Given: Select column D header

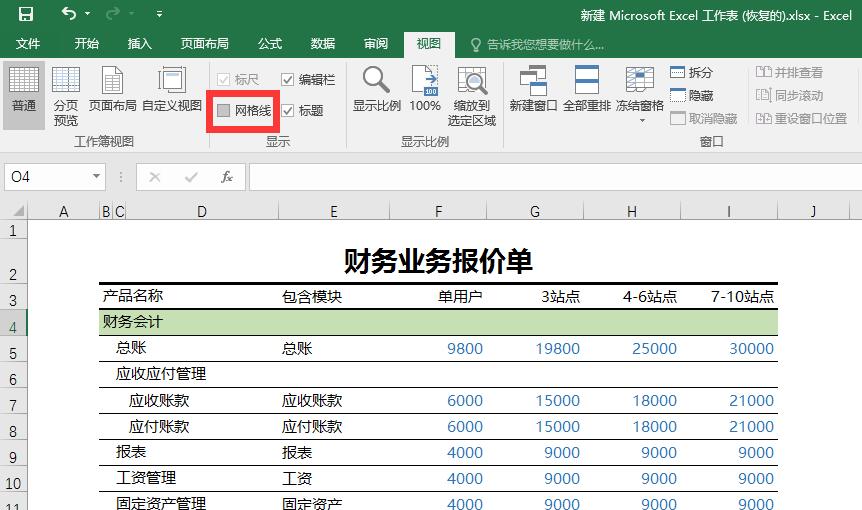Looking at the screenshot, I should (202, 211).
